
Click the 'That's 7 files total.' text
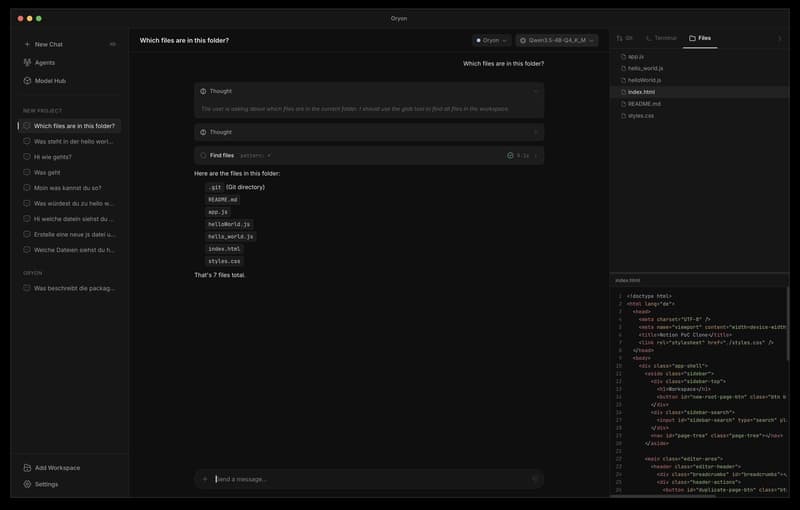pyautogui.click(x=219, y=275)
